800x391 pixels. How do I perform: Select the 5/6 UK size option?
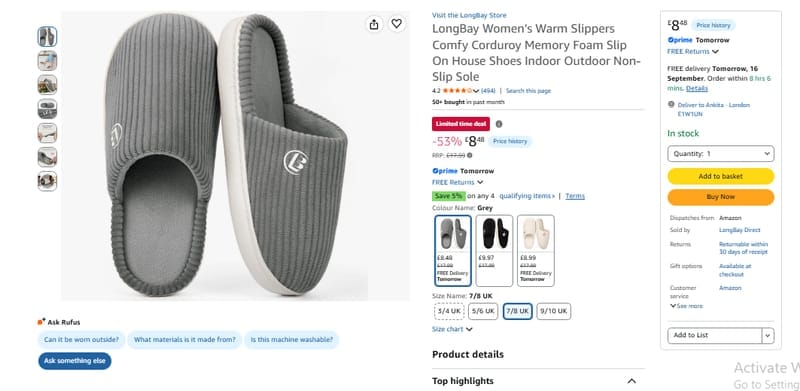click(483, 311)
